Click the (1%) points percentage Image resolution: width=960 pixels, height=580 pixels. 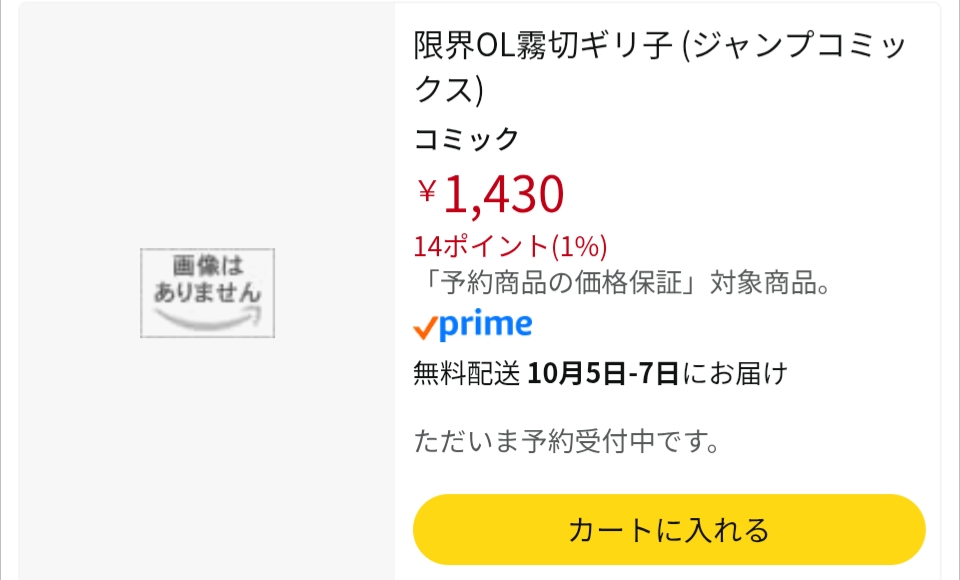580,245
